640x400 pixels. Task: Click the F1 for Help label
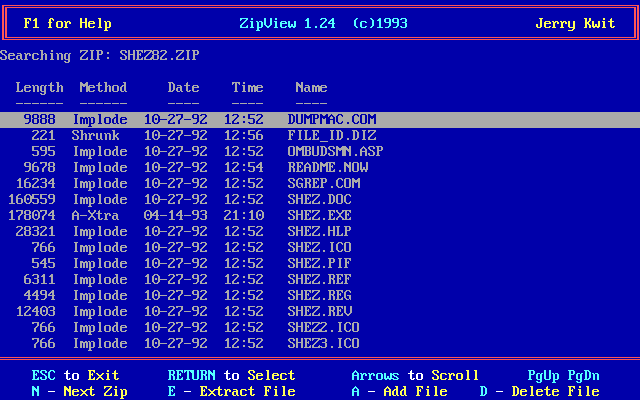click(67, 24)
